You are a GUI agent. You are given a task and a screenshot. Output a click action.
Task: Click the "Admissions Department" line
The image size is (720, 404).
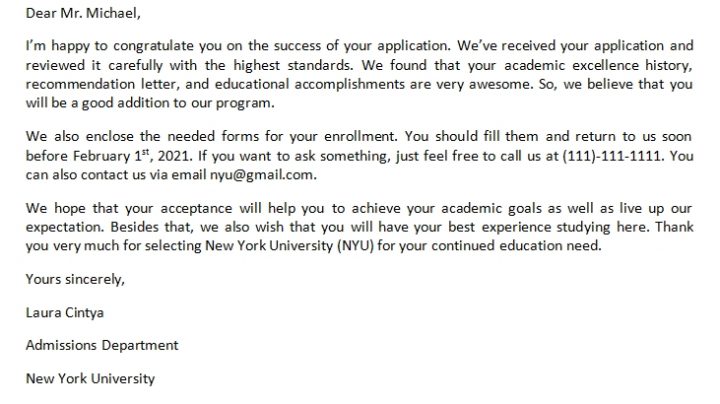102,345
